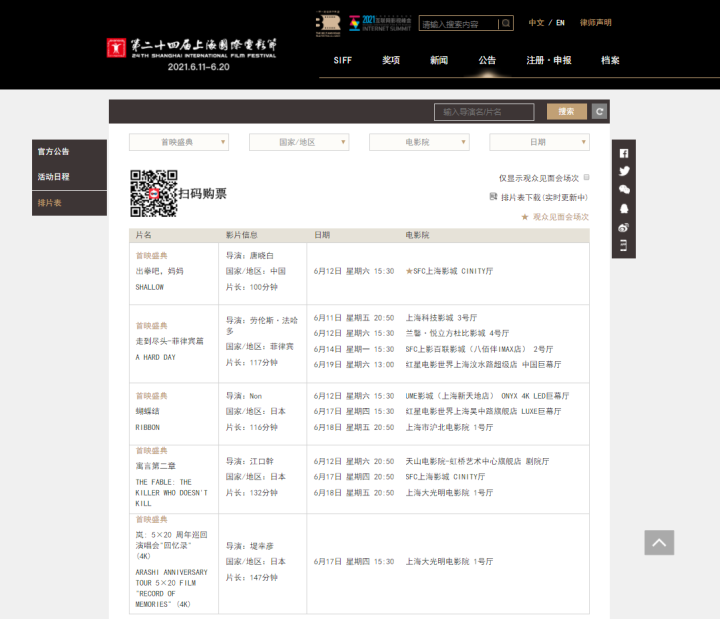Click the star before SFC上海影城 CINITY厅
This screenshot has height=619, width=720.
coord(409,271)
